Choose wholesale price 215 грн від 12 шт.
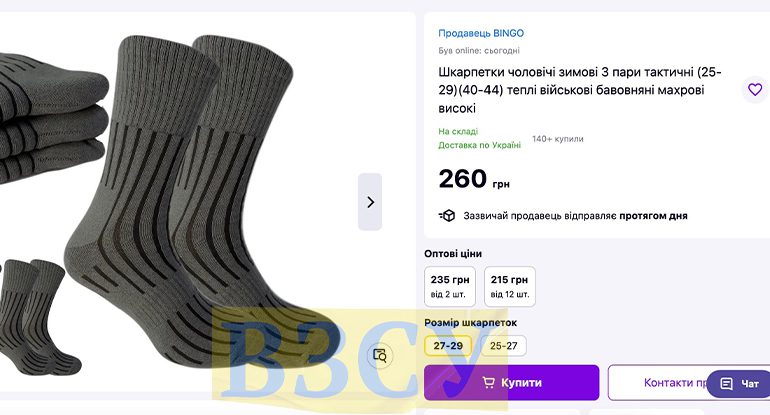The image size is (770, 415). point(510,286)
